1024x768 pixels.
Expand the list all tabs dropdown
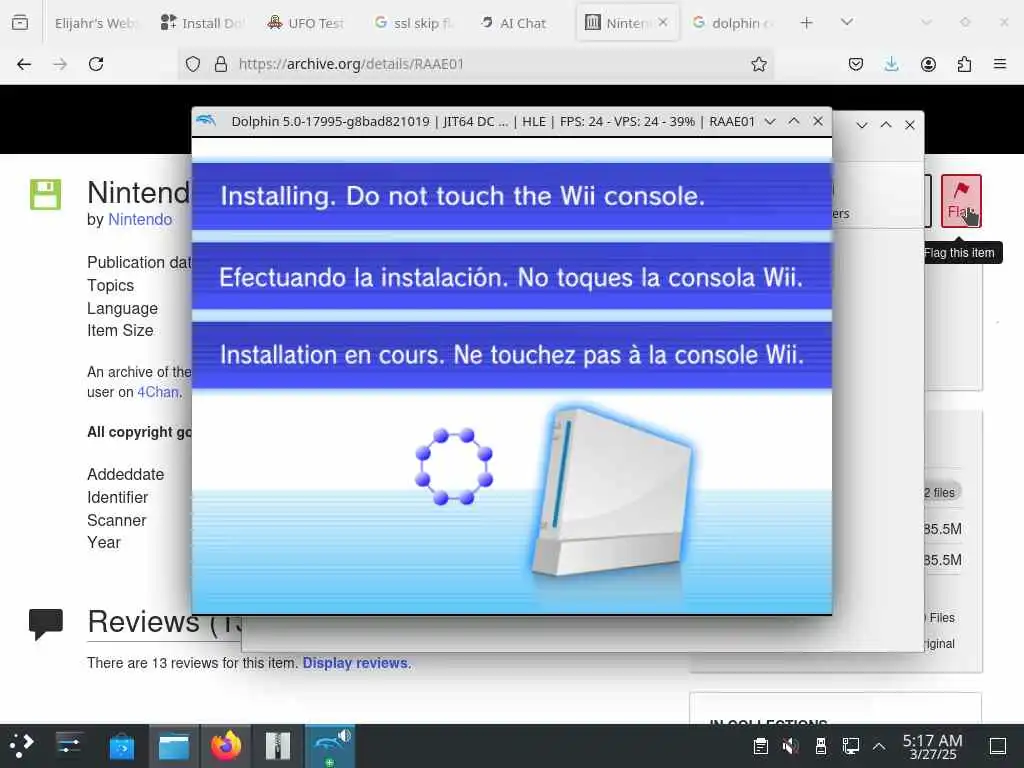tap(847, 22)
